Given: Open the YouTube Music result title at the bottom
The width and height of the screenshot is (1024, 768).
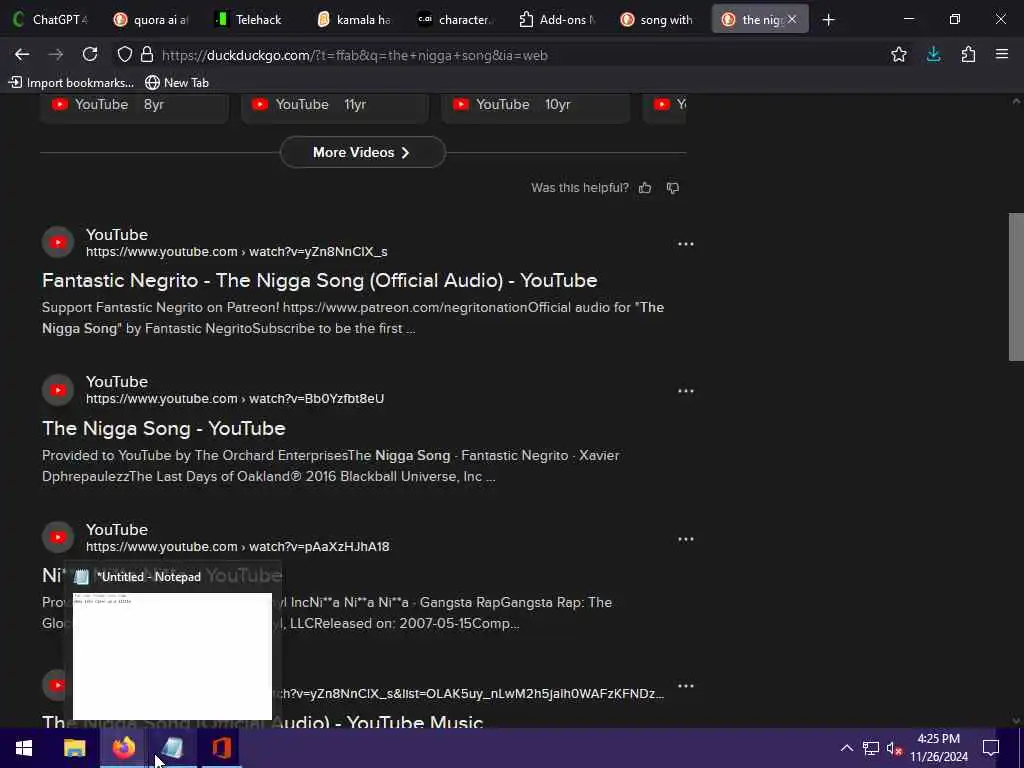Looking at the screenshot, I should (x=263, y=722).
